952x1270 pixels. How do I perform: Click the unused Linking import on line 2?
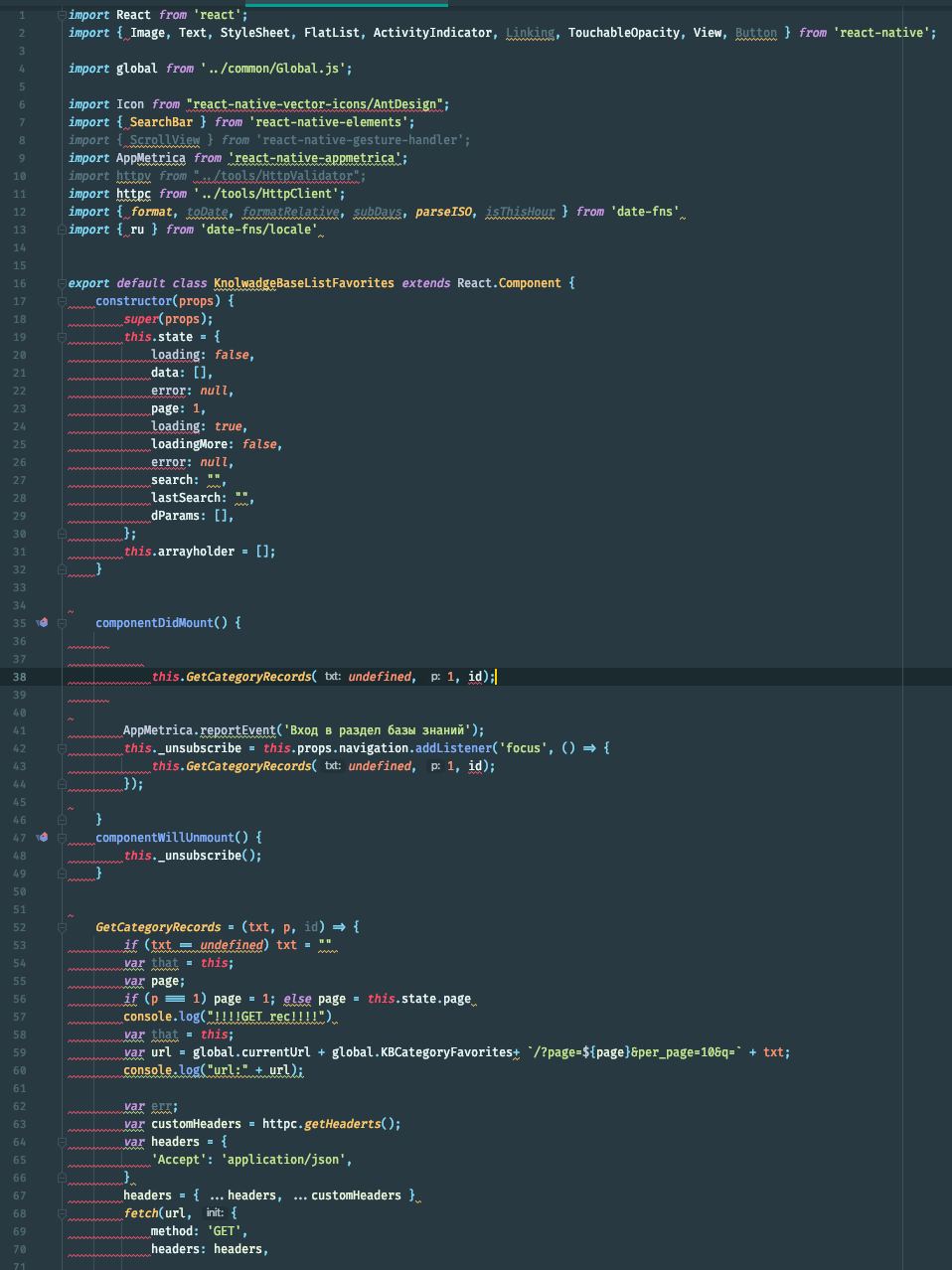[x=530, y=33]
